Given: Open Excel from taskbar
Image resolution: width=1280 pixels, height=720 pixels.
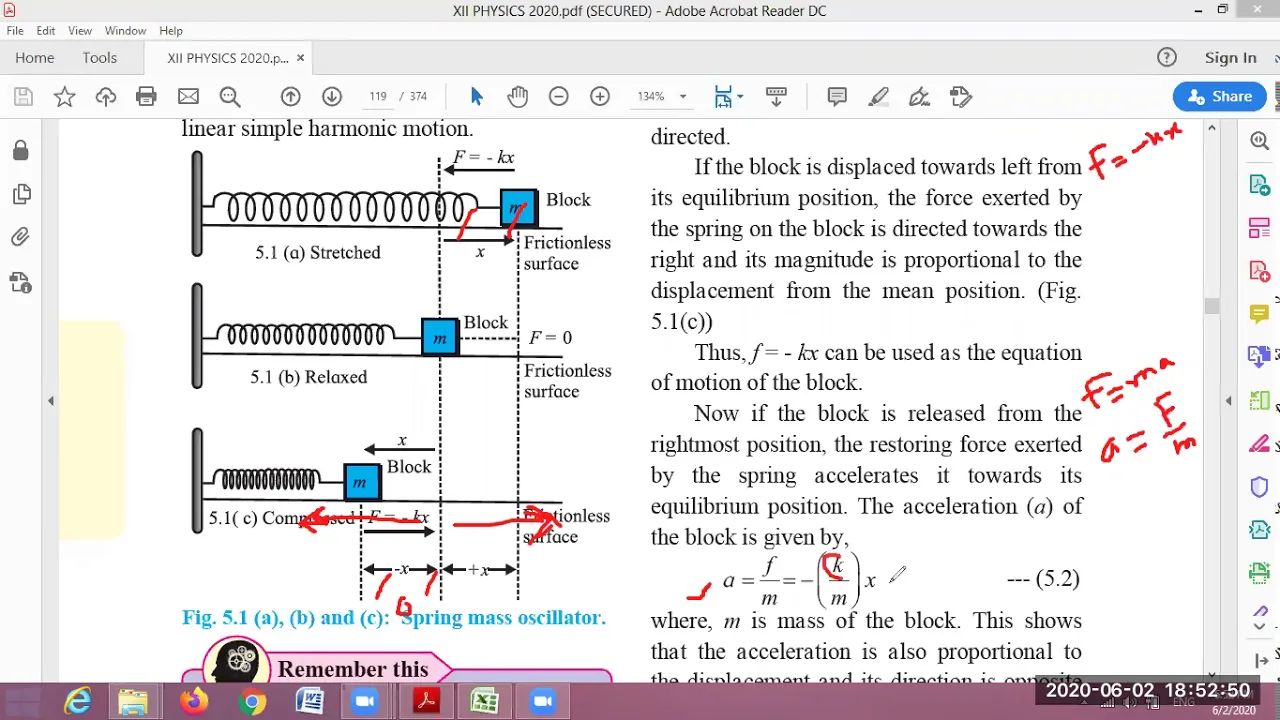Looking at the screenshot, I should pyautogui.click(x=484, y=701).
